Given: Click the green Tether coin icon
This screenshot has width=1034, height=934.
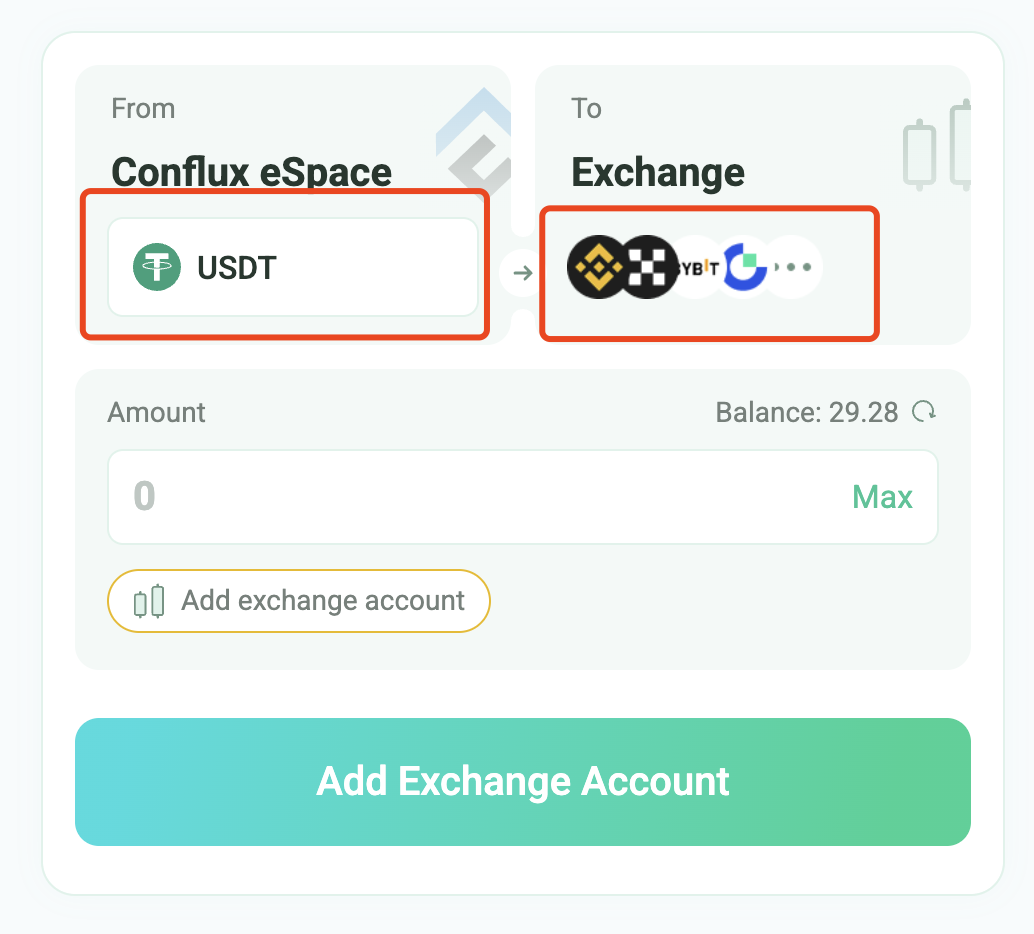Looking at the screenshot, I should point(157,267).
